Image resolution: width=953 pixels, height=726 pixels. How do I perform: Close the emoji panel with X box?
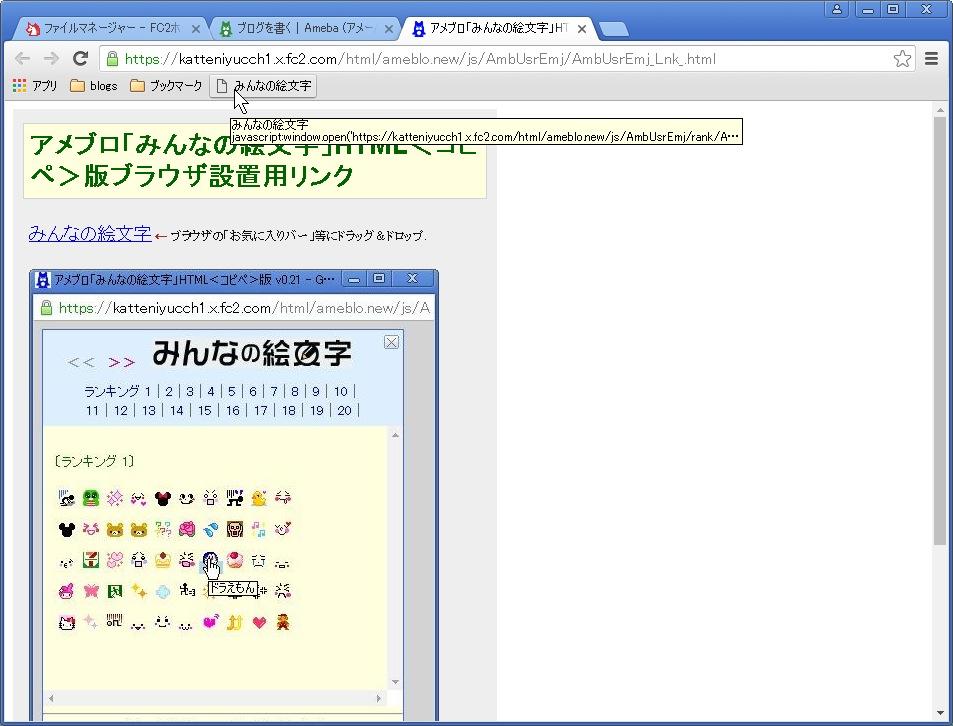click(391, 342)
